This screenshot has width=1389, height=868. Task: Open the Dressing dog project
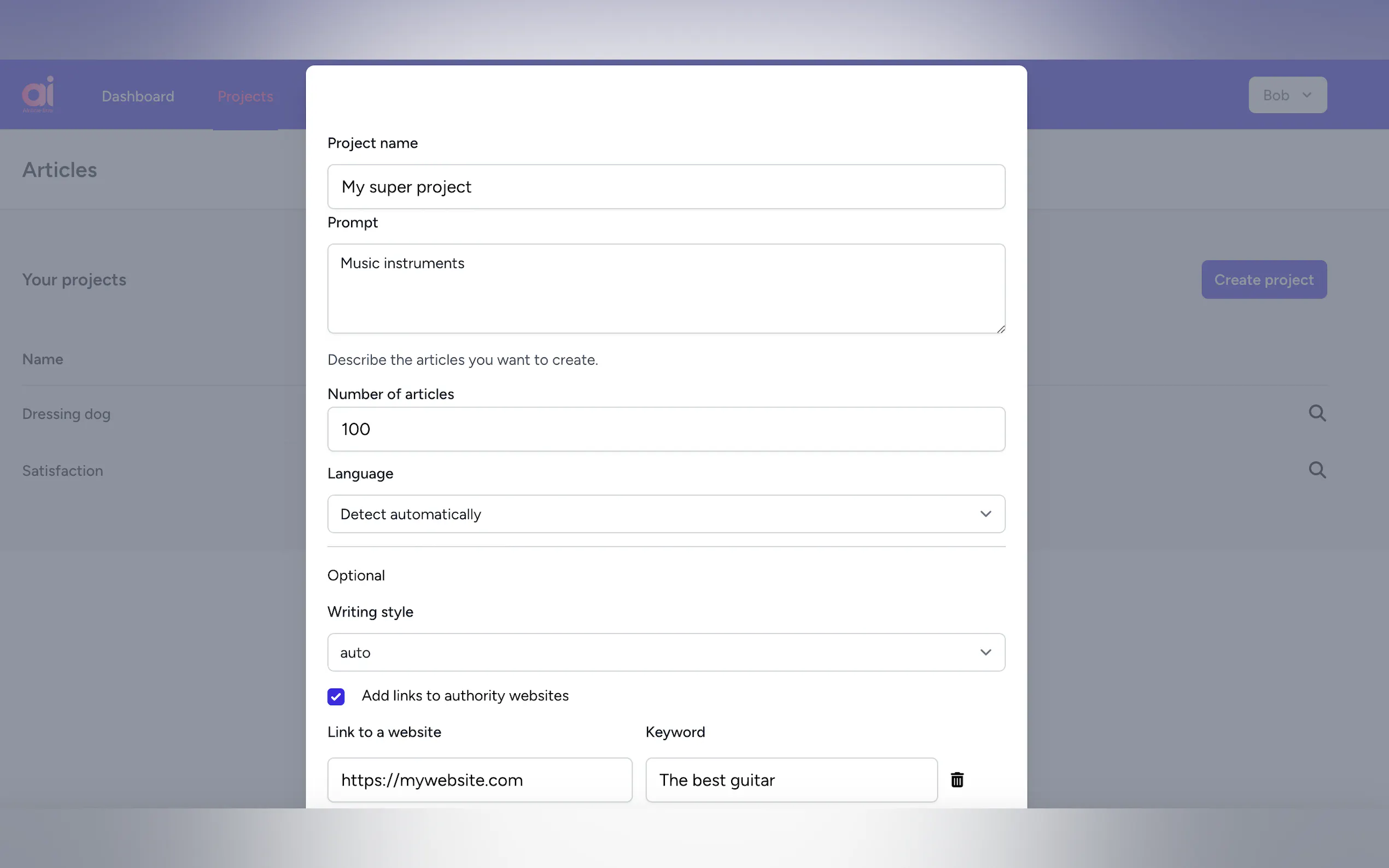pos(67,414)
